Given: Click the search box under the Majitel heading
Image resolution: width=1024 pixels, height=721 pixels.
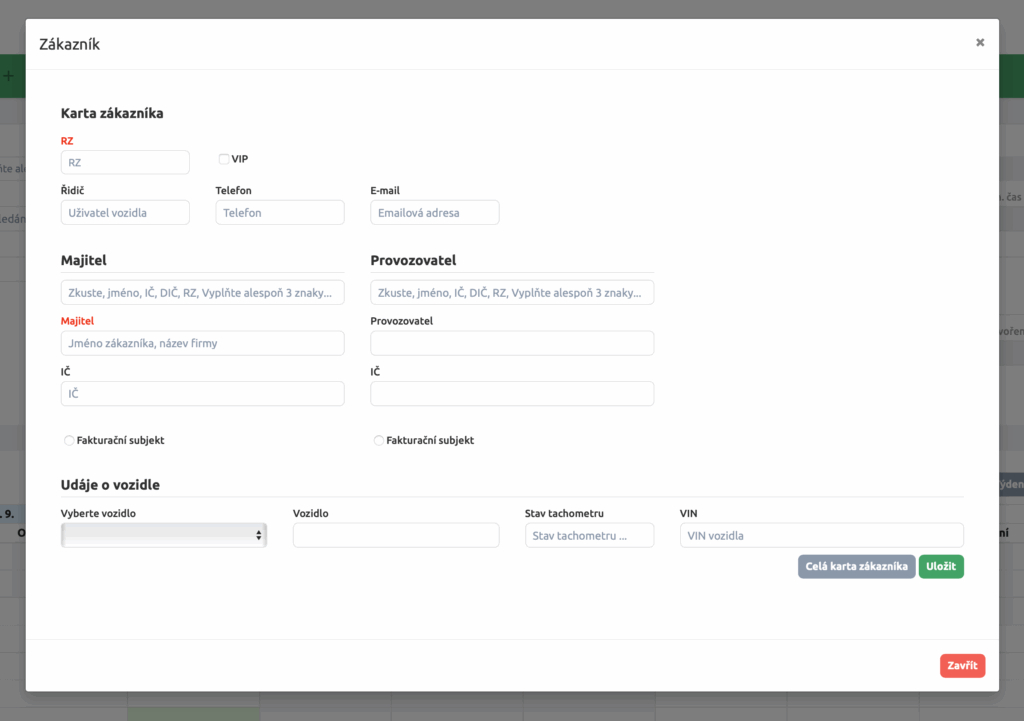Looking at the screenshot, I should pos(202,292).
